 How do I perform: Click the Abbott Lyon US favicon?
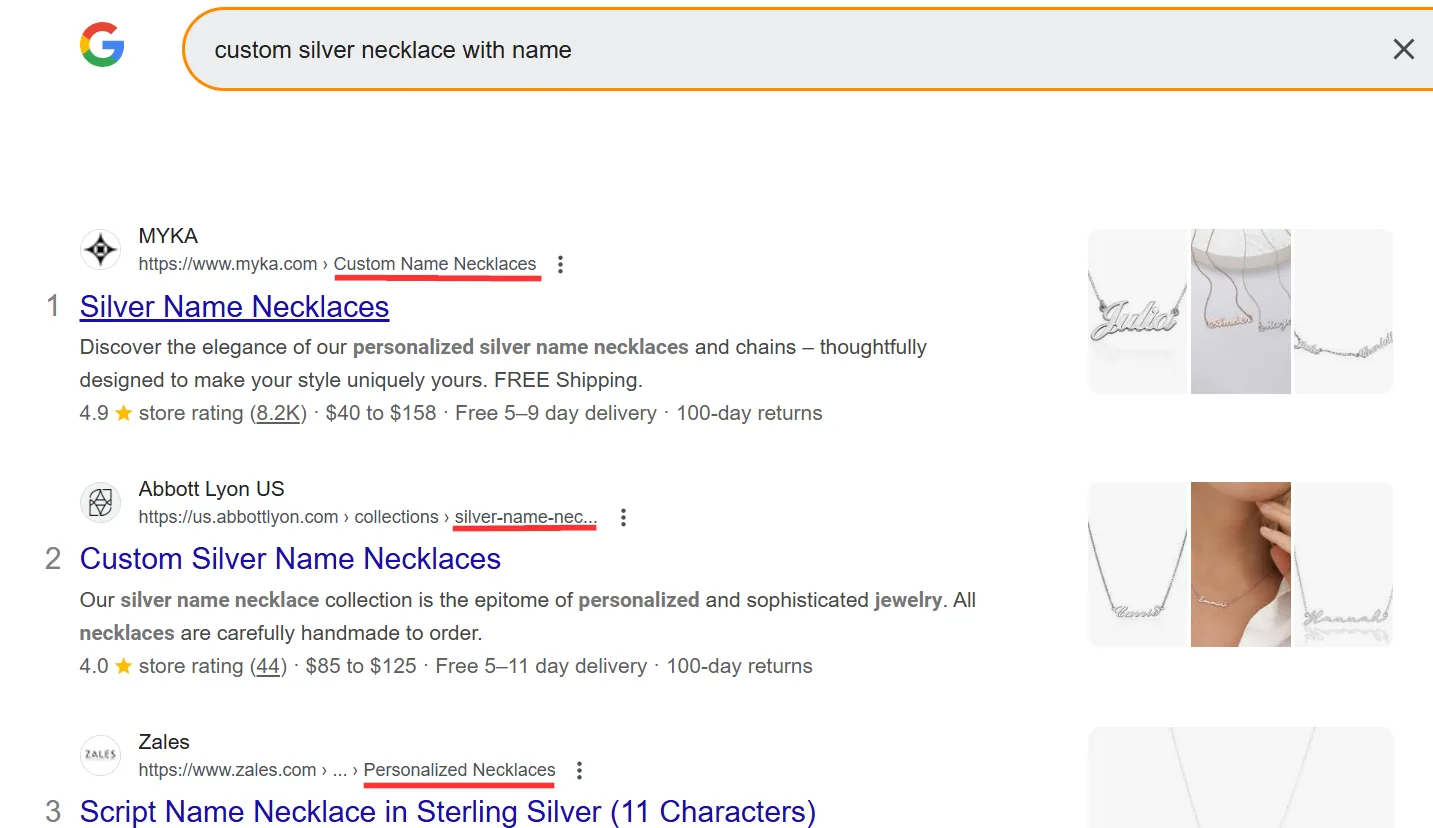coord(100,503)
